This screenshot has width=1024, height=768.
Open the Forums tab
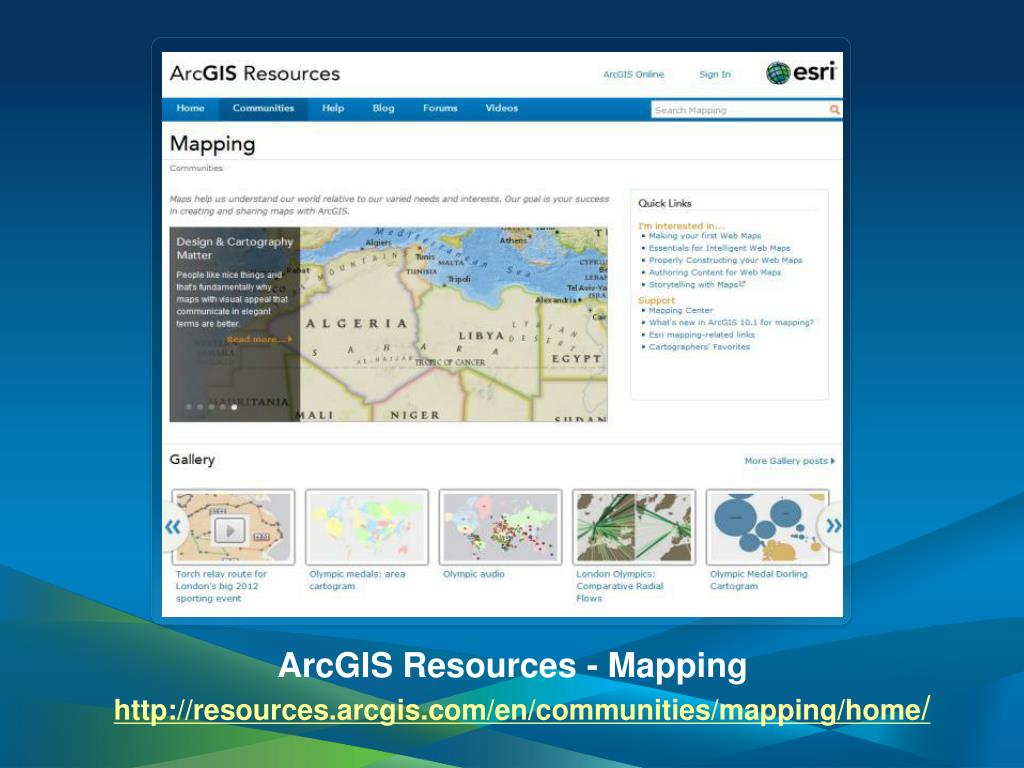click(x=440, y=108)
